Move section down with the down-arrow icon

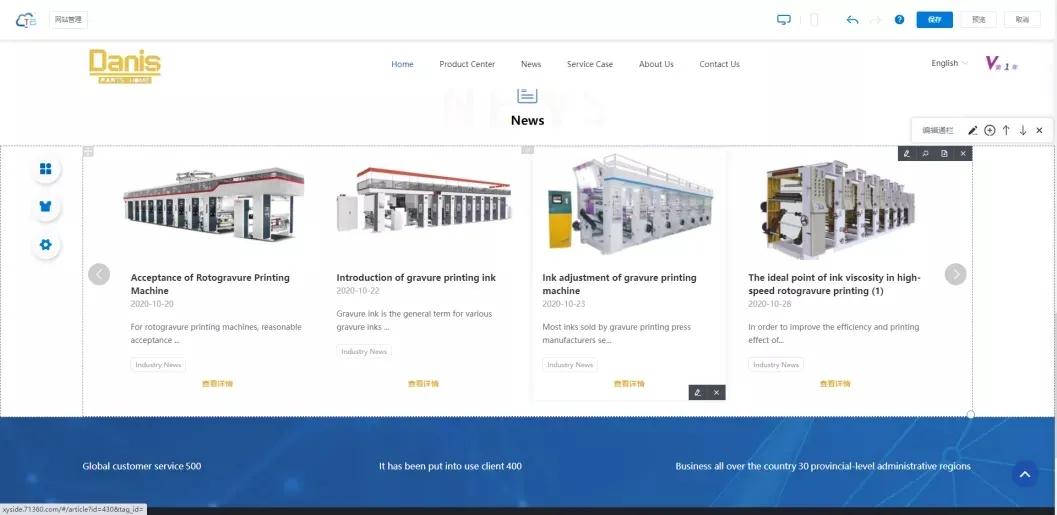(1023, 130)
